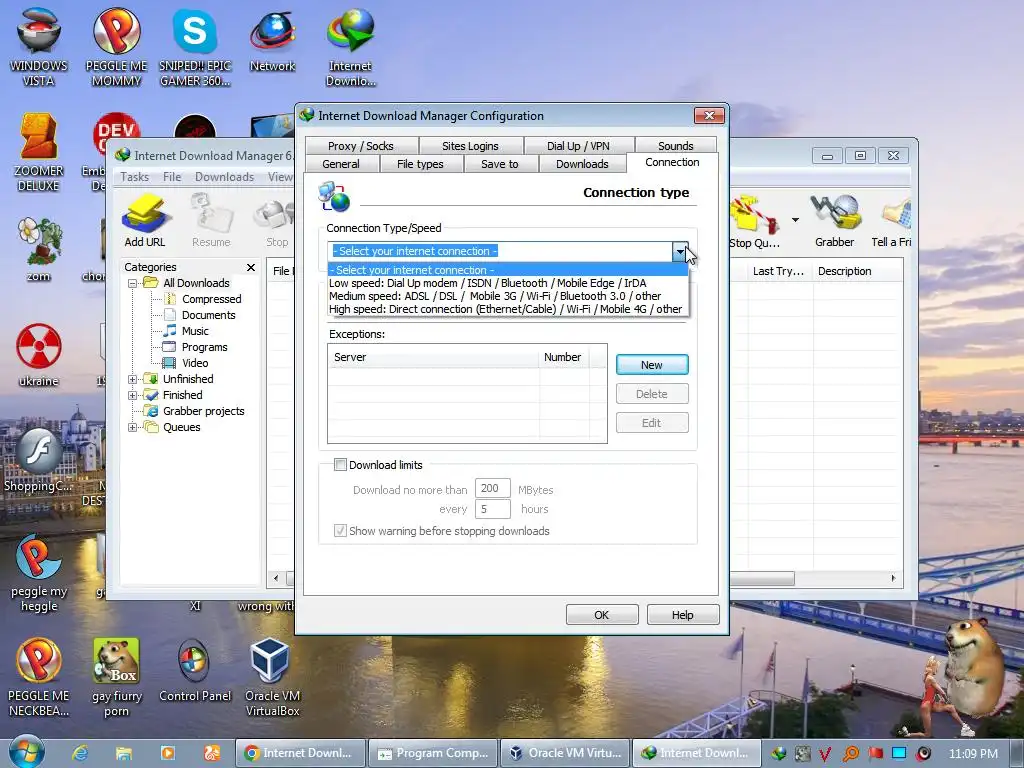Click the New exception button
The image size is (1024, 768).
point(652,364)
